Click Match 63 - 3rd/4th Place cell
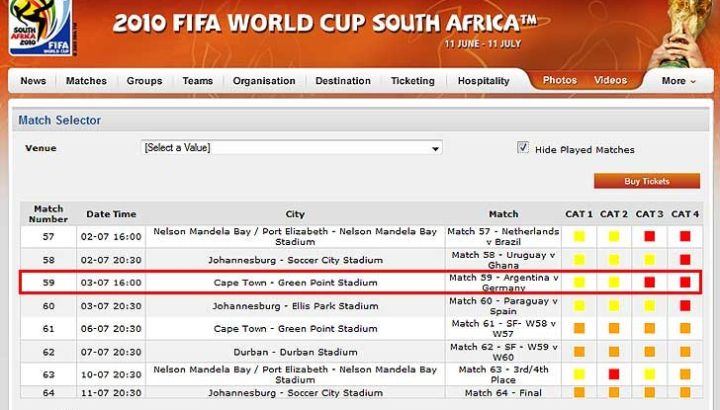This screenshot has width=720, height=410. click(503, 375)
